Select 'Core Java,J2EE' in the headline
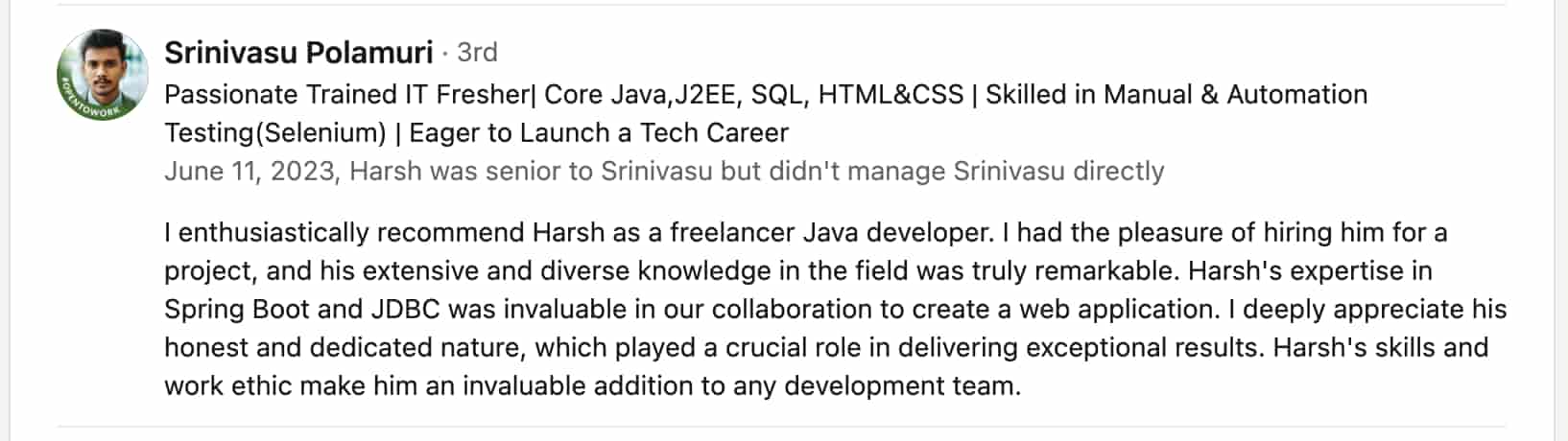This screenshot has height=441, width=1568. coord(640,95)
